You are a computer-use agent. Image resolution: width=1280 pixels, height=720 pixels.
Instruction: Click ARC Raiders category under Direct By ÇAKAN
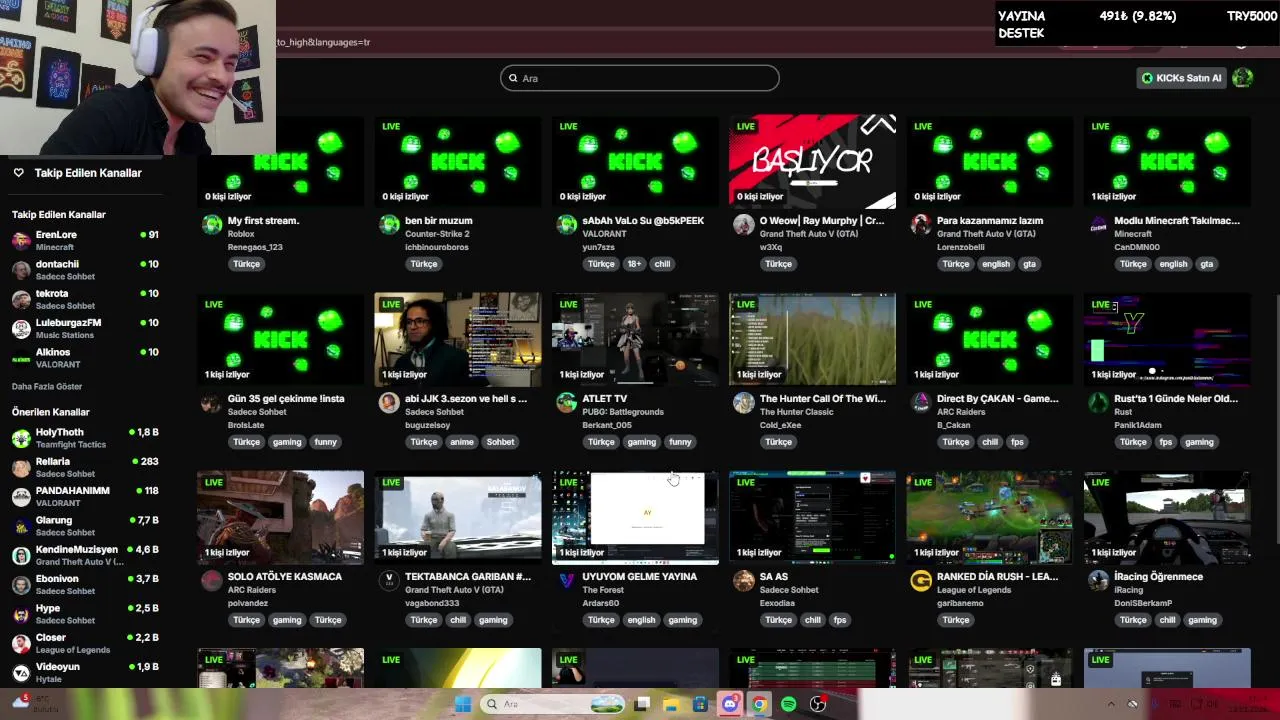963,412
